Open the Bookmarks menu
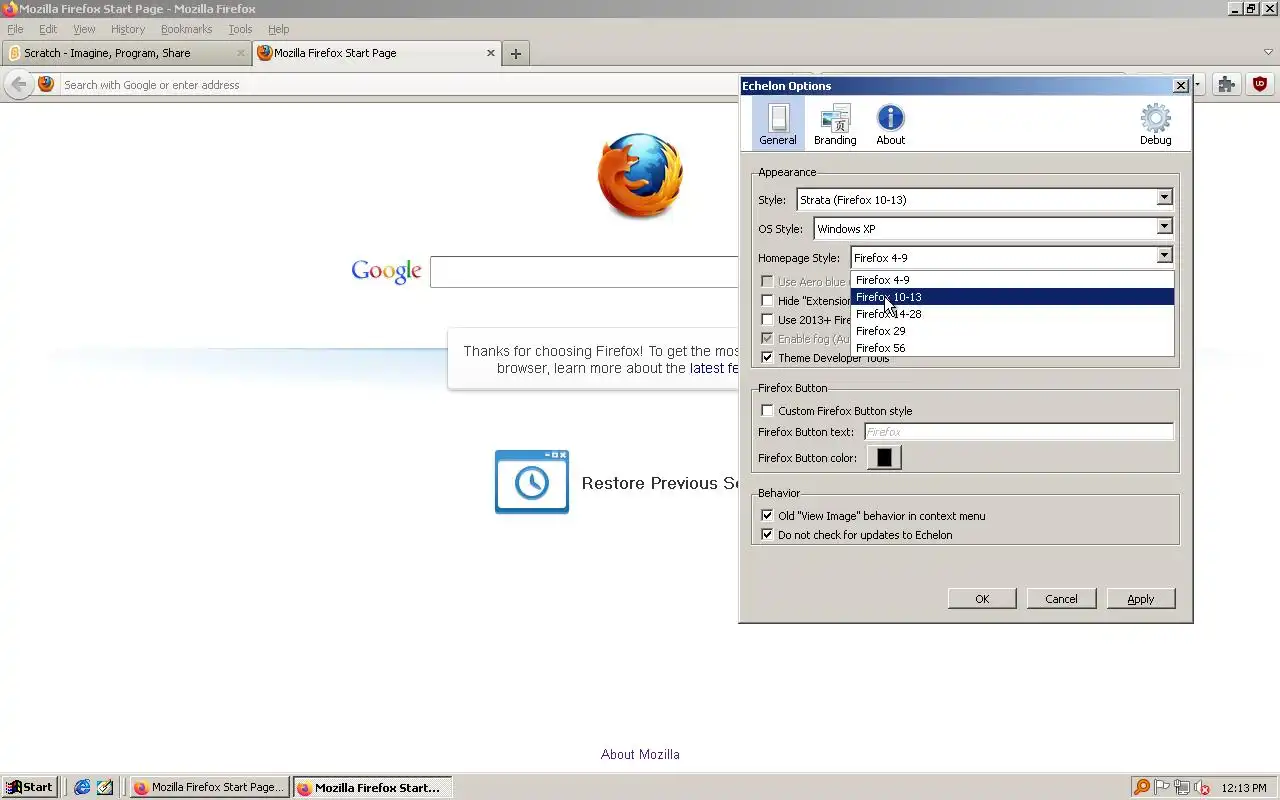Viewport: 1280px width, 800px height. coord(187,29)
